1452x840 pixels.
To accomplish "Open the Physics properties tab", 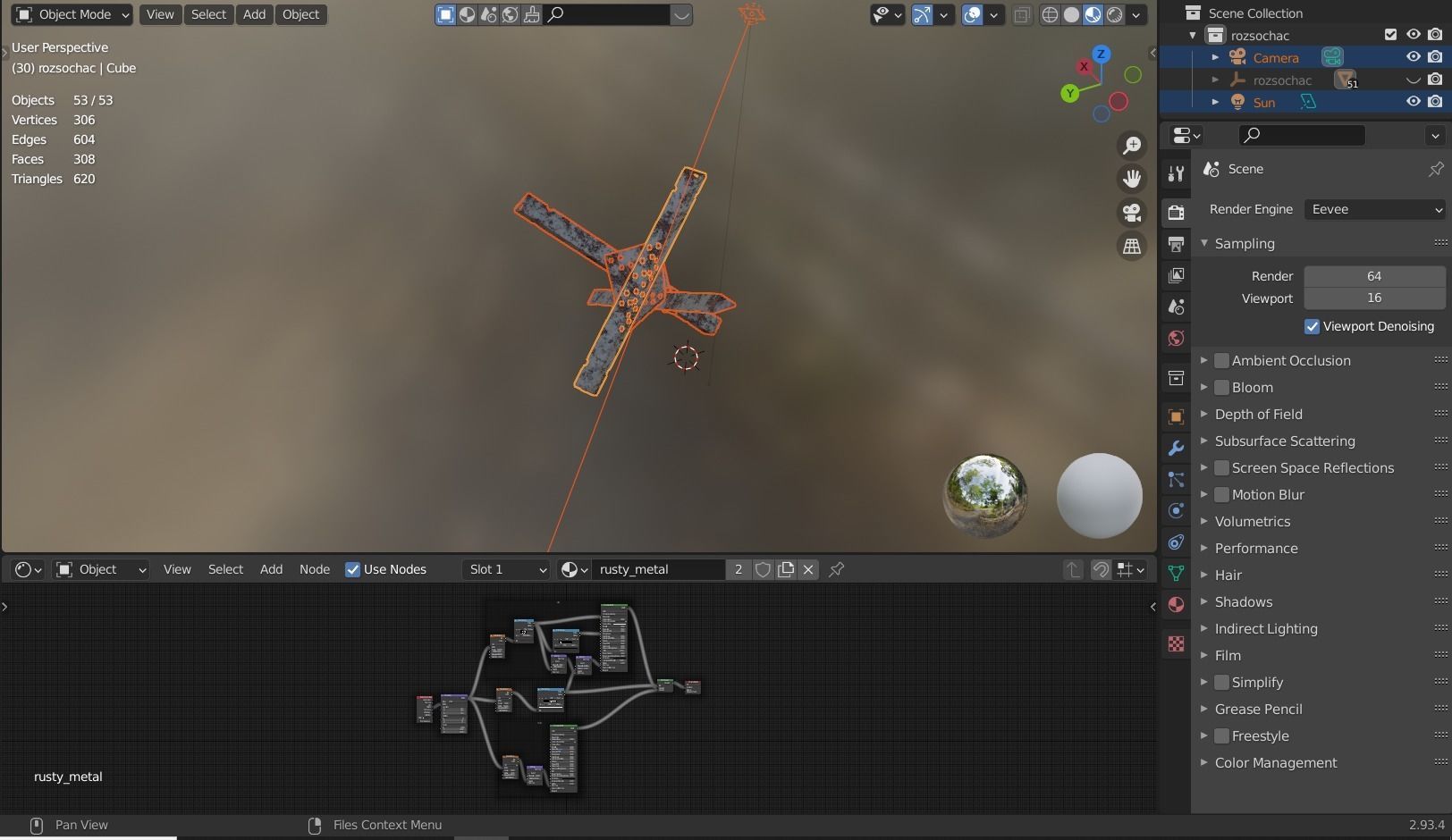I will (x=1176, y=510).
